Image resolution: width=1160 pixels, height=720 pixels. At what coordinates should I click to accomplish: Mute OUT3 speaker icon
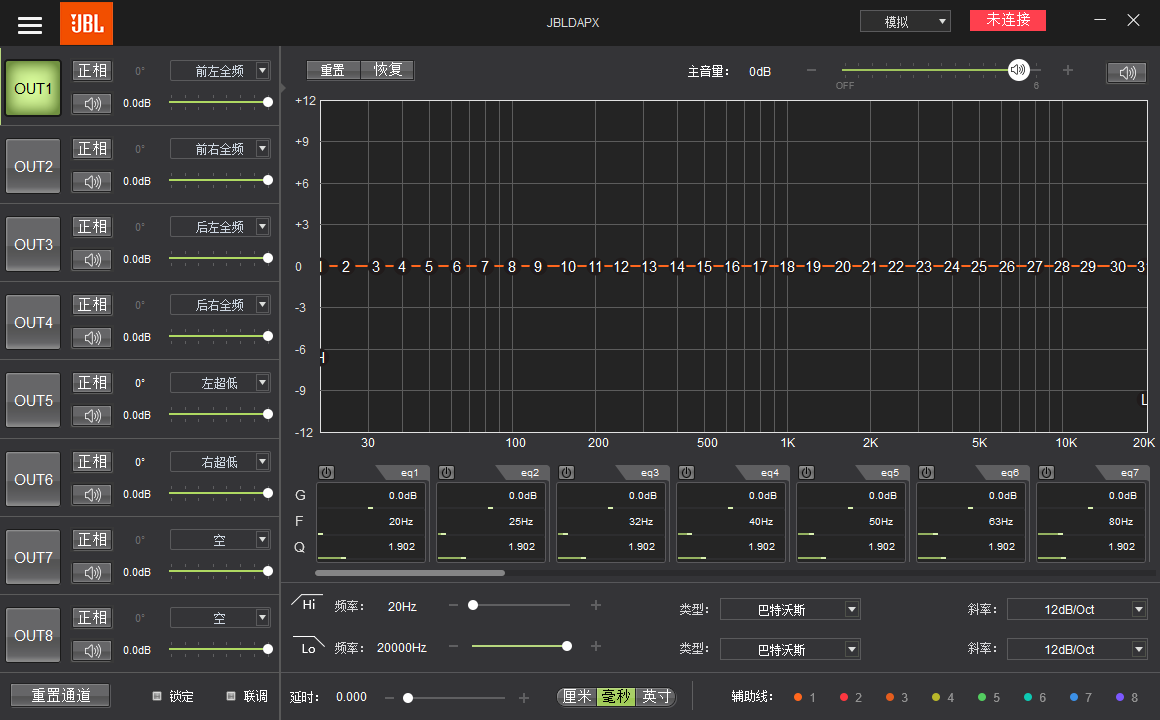92,260
